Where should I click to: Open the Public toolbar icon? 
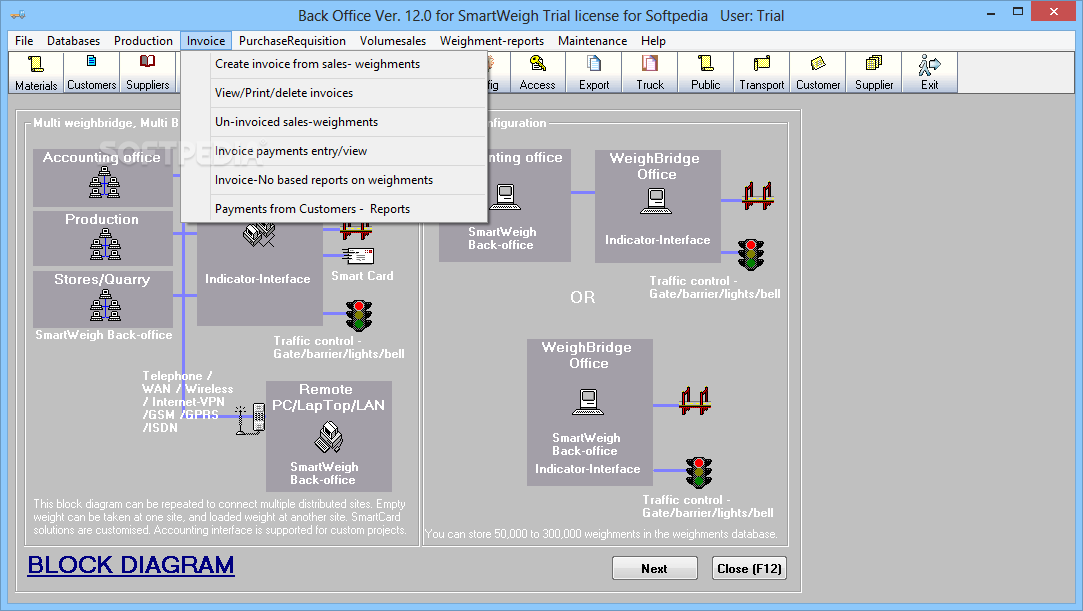tap(705, 72)
